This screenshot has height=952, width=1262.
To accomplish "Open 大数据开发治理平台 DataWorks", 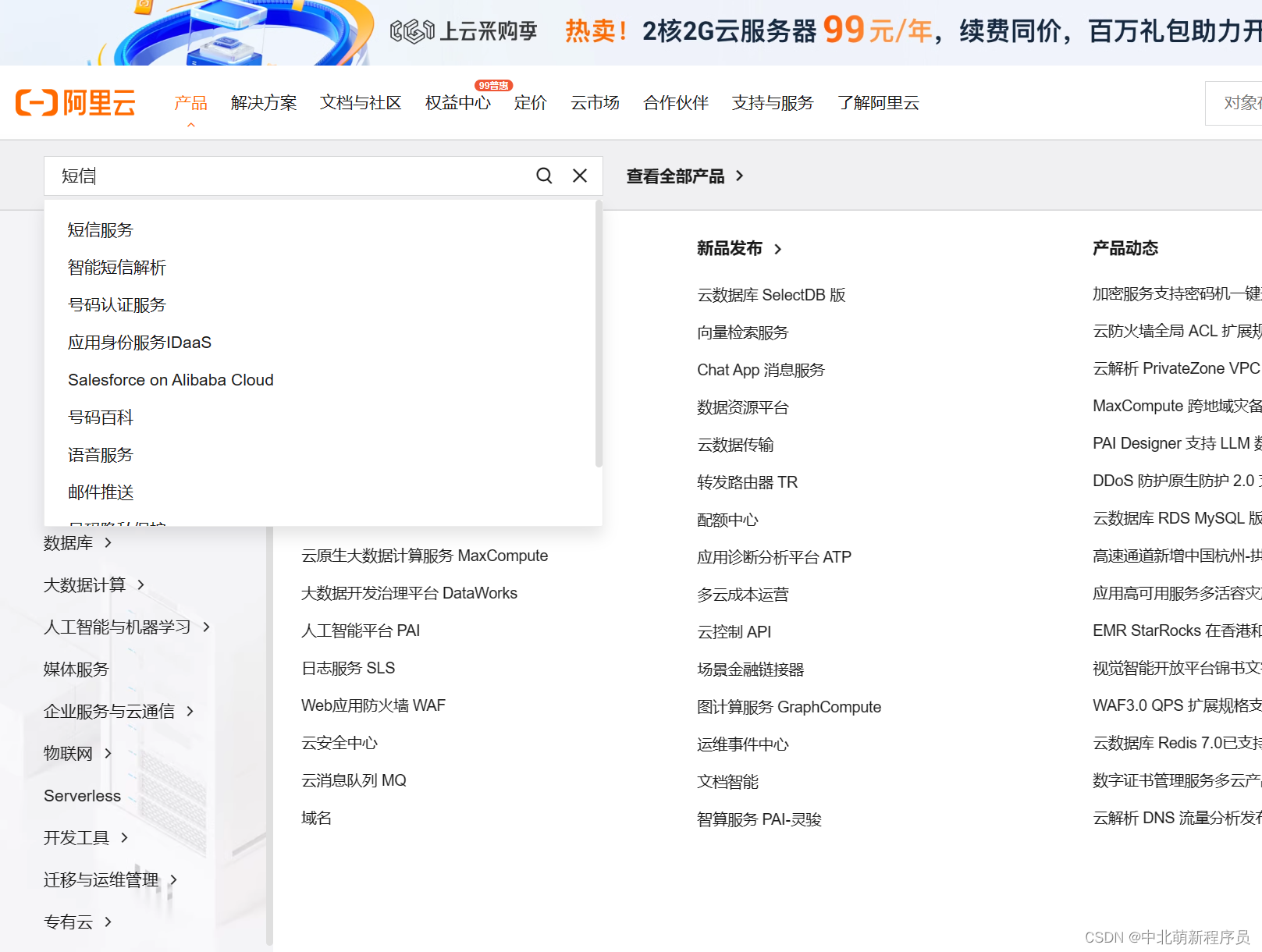I will (x=409, y=593).
